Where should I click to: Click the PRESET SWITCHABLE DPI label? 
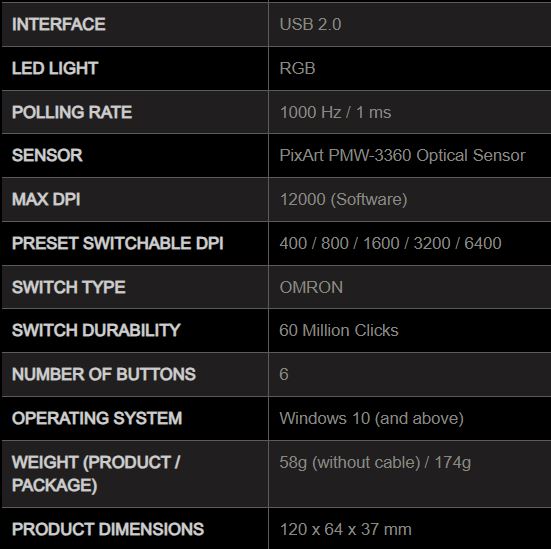(117, 243)
